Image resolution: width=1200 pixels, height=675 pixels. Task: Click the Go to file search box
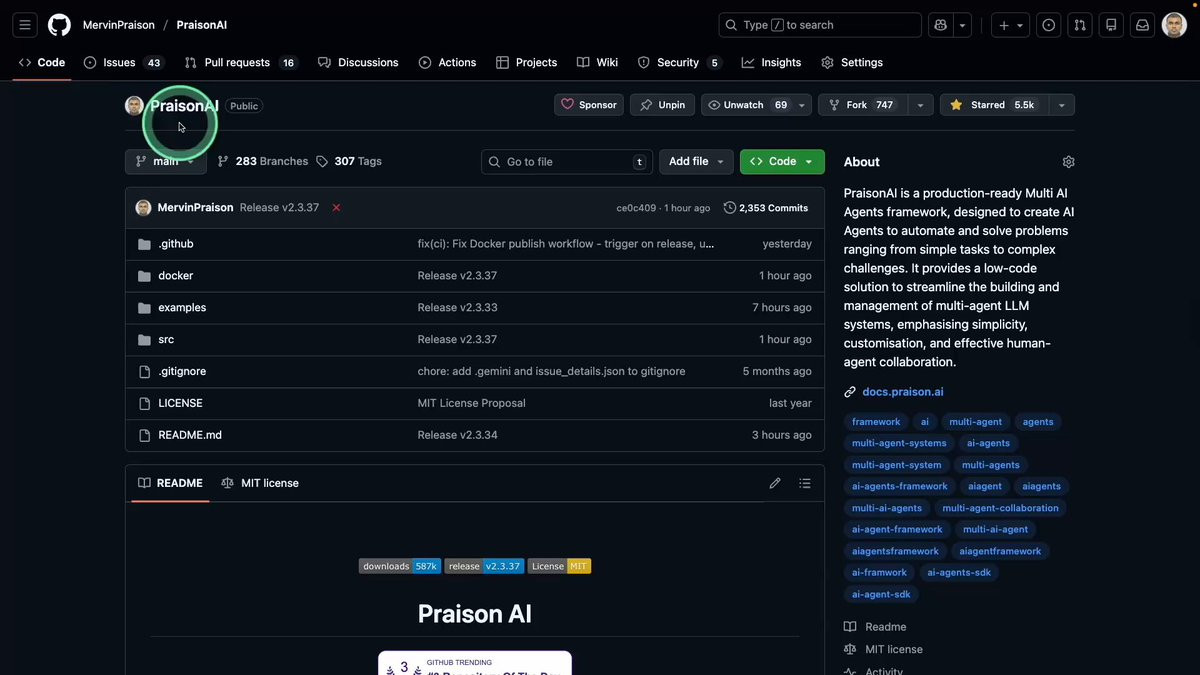(567, 162)
